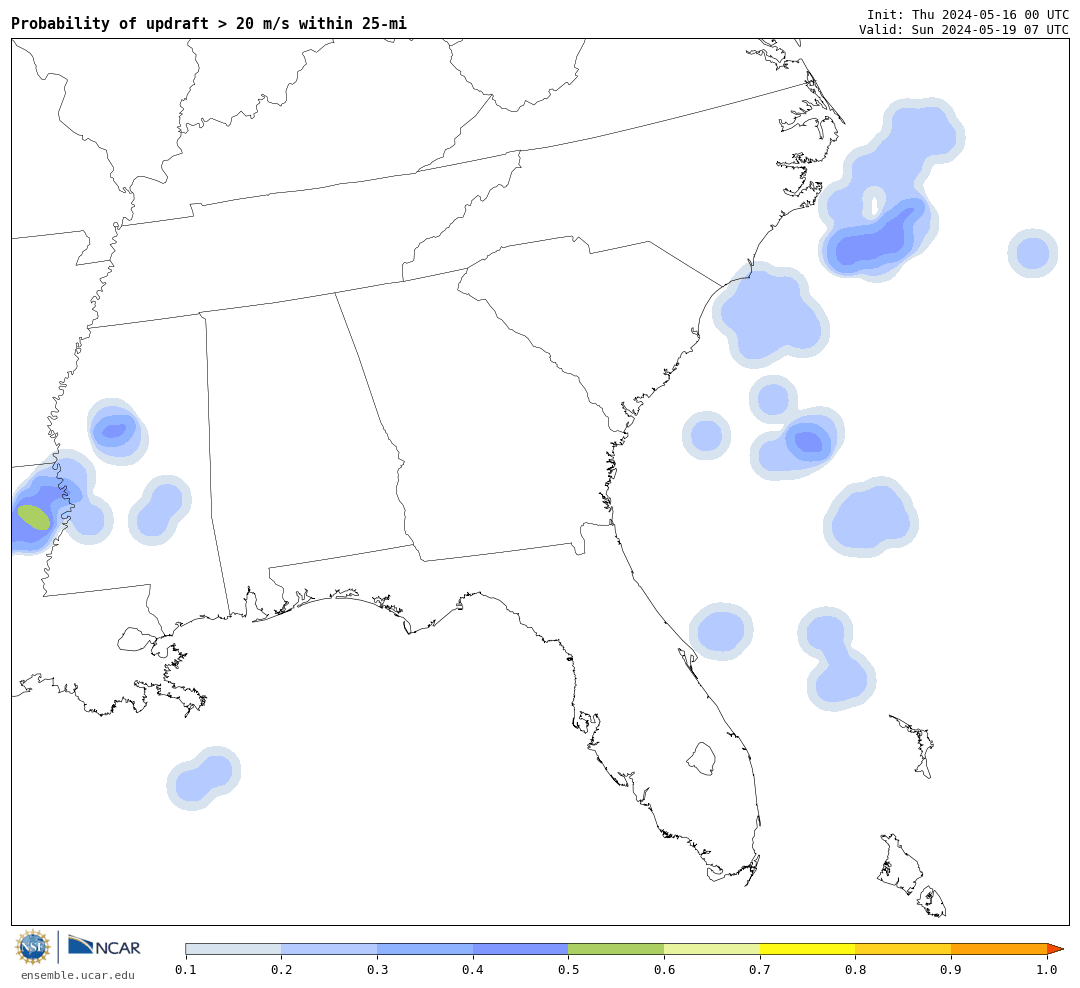Click the plot title "Probability of updraft > 20 m/s within 25-mi"
The width and height of the screenshot is (1080, 988).
(x=209, y=23)
